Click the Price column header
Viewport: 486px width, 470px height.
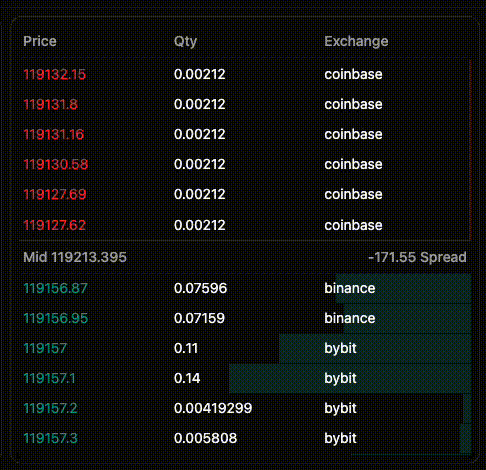40,41
